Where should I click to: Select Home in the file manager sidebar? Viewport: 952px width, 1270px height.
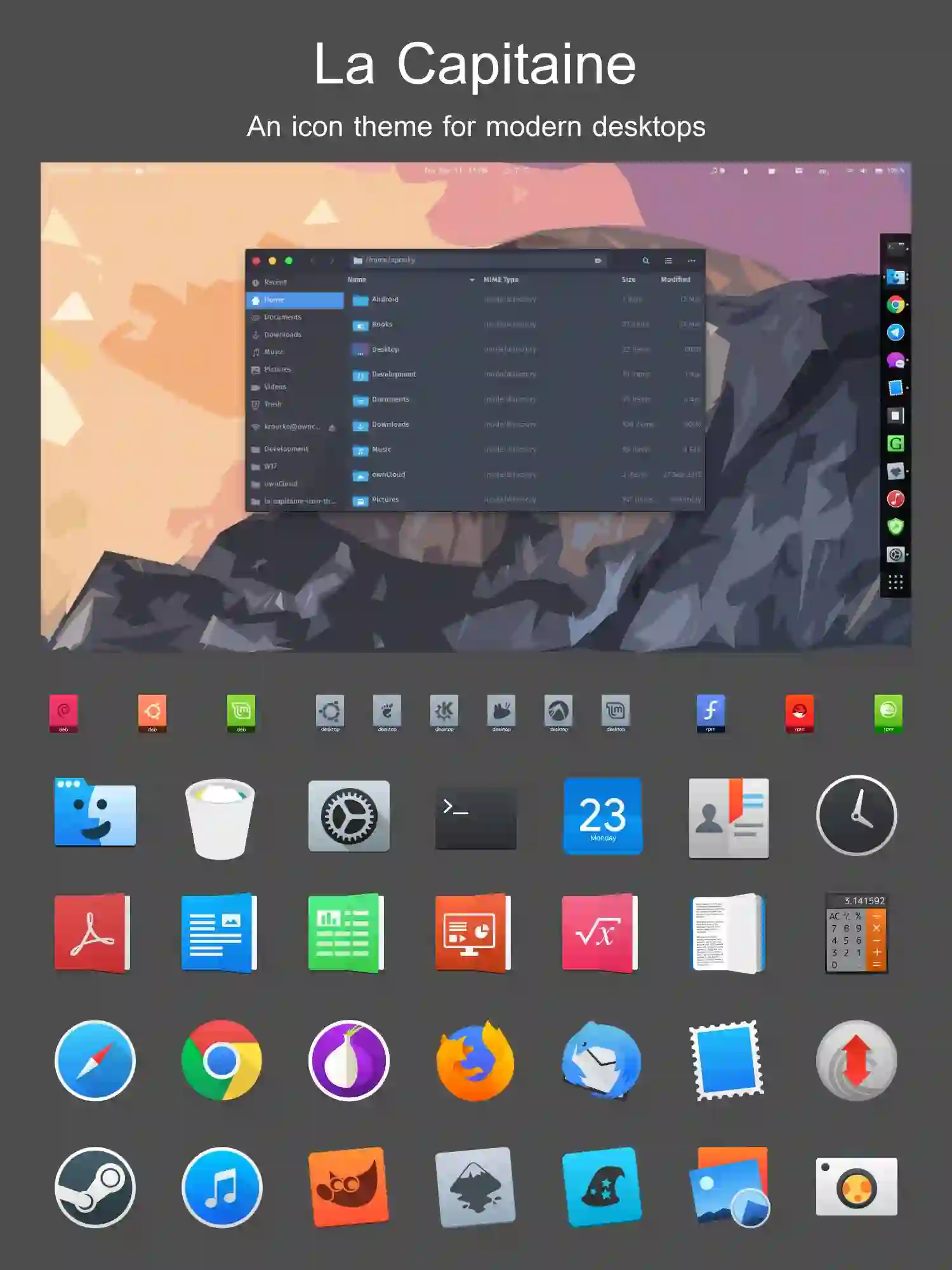(295, 300)
